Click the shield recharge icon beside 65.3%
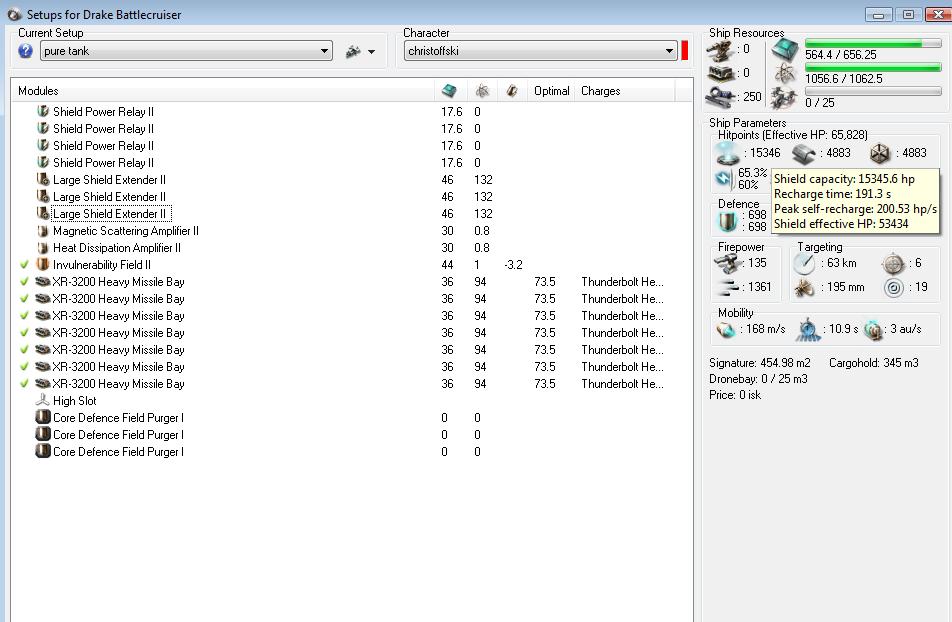This screenshot has height=622, width=952. (x=724, y=179)
